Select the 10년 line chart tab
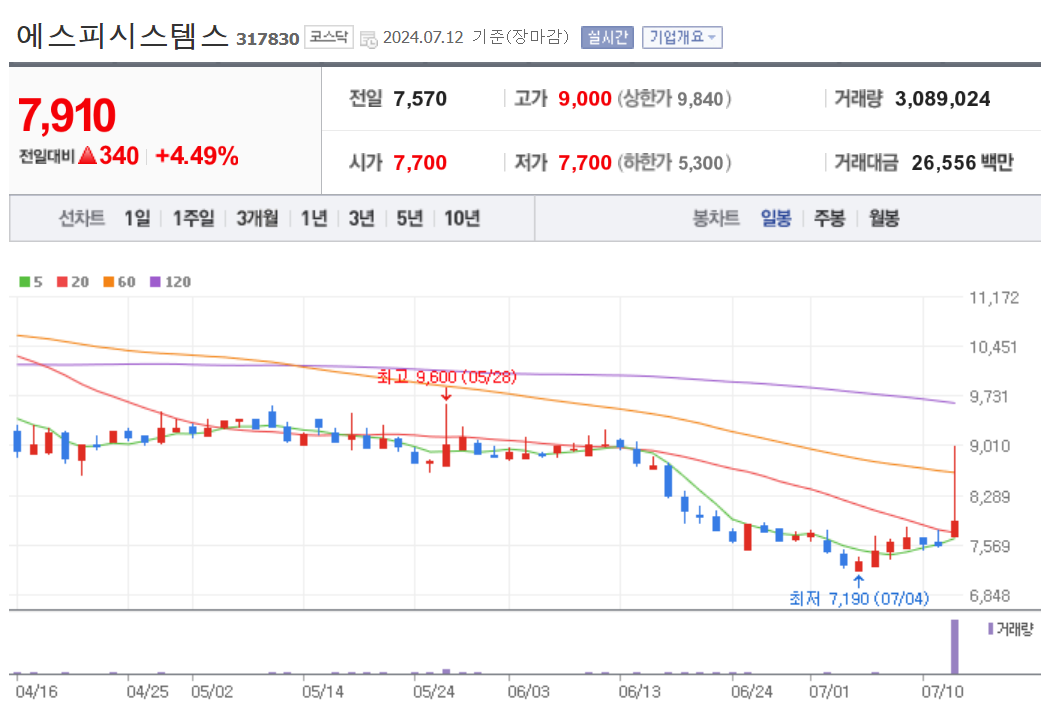The width and height of the screenshot is (1041, 711). click(462, 218)
